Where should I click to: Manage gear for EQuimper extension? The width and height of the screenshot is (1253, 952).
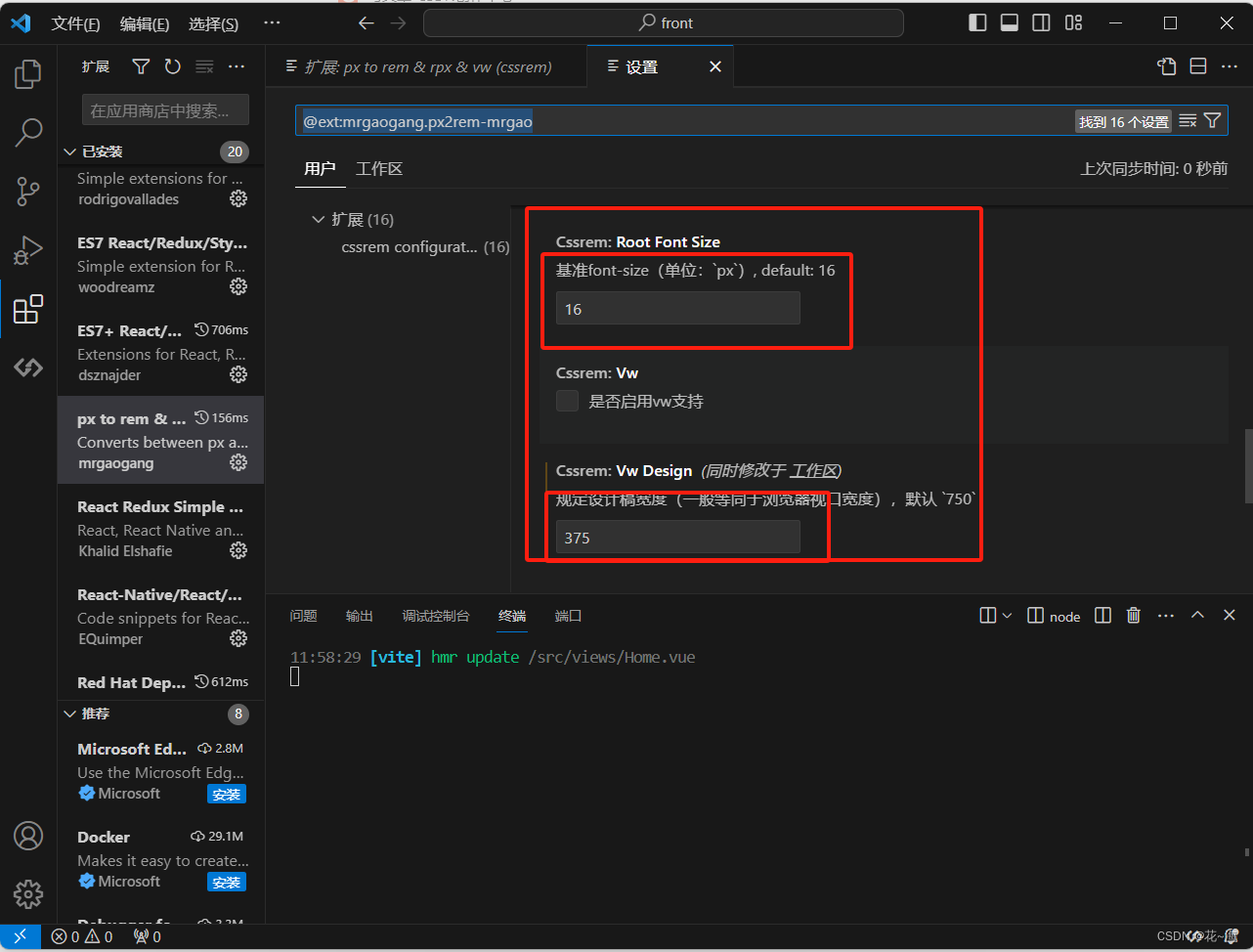pyautogui.click(x=238, y=638)
